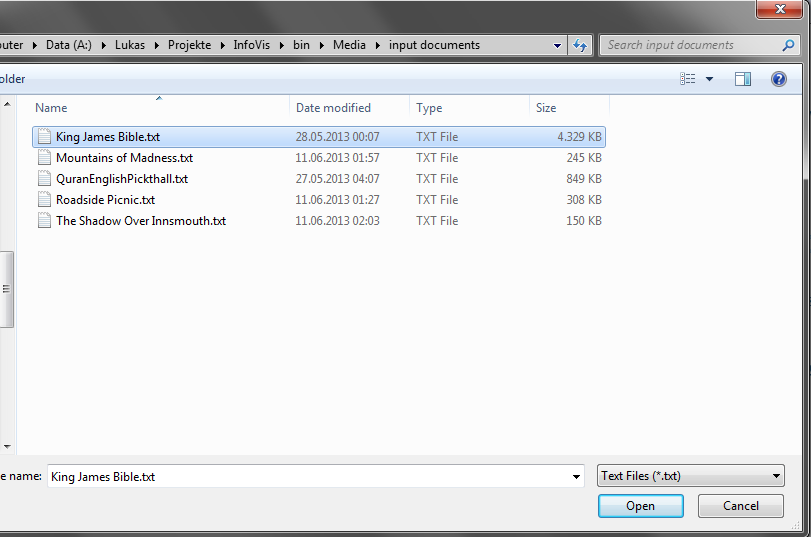
Task: Go to Media folder in the breadcrumb
Action: (x=349, y=45)
